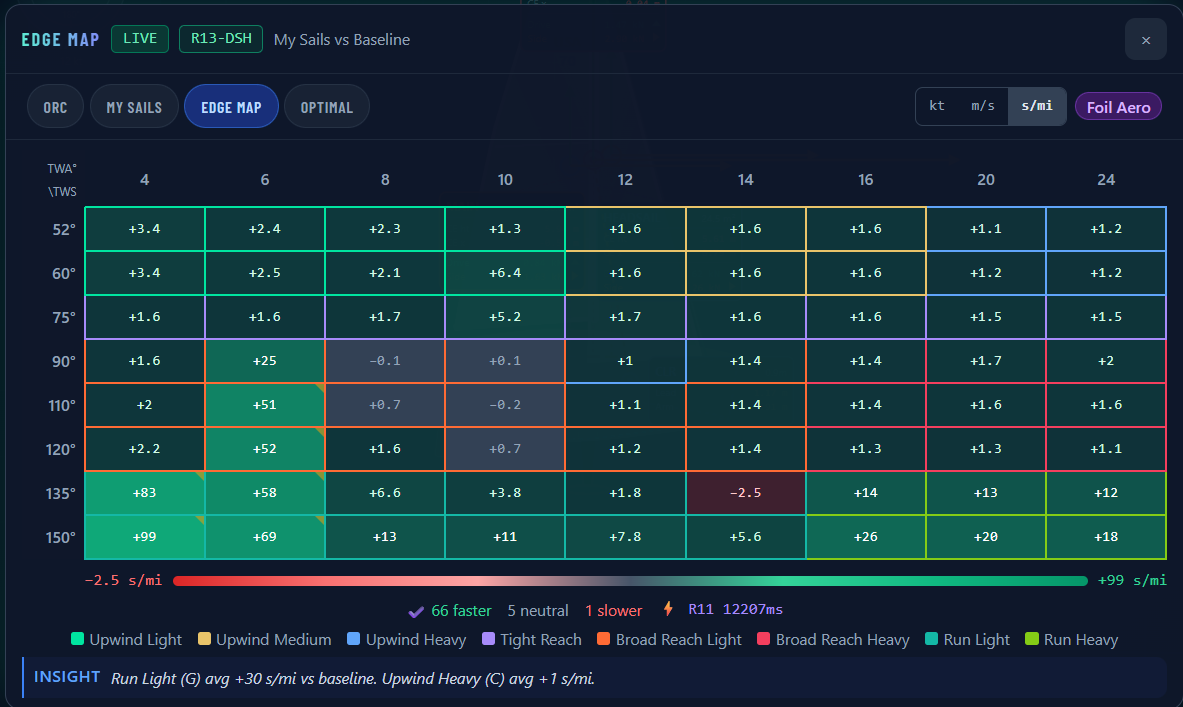The height and width of the screenshot is (707, 1183).
Task: Click the LIVE status badge
Action: tap(140, 38)
